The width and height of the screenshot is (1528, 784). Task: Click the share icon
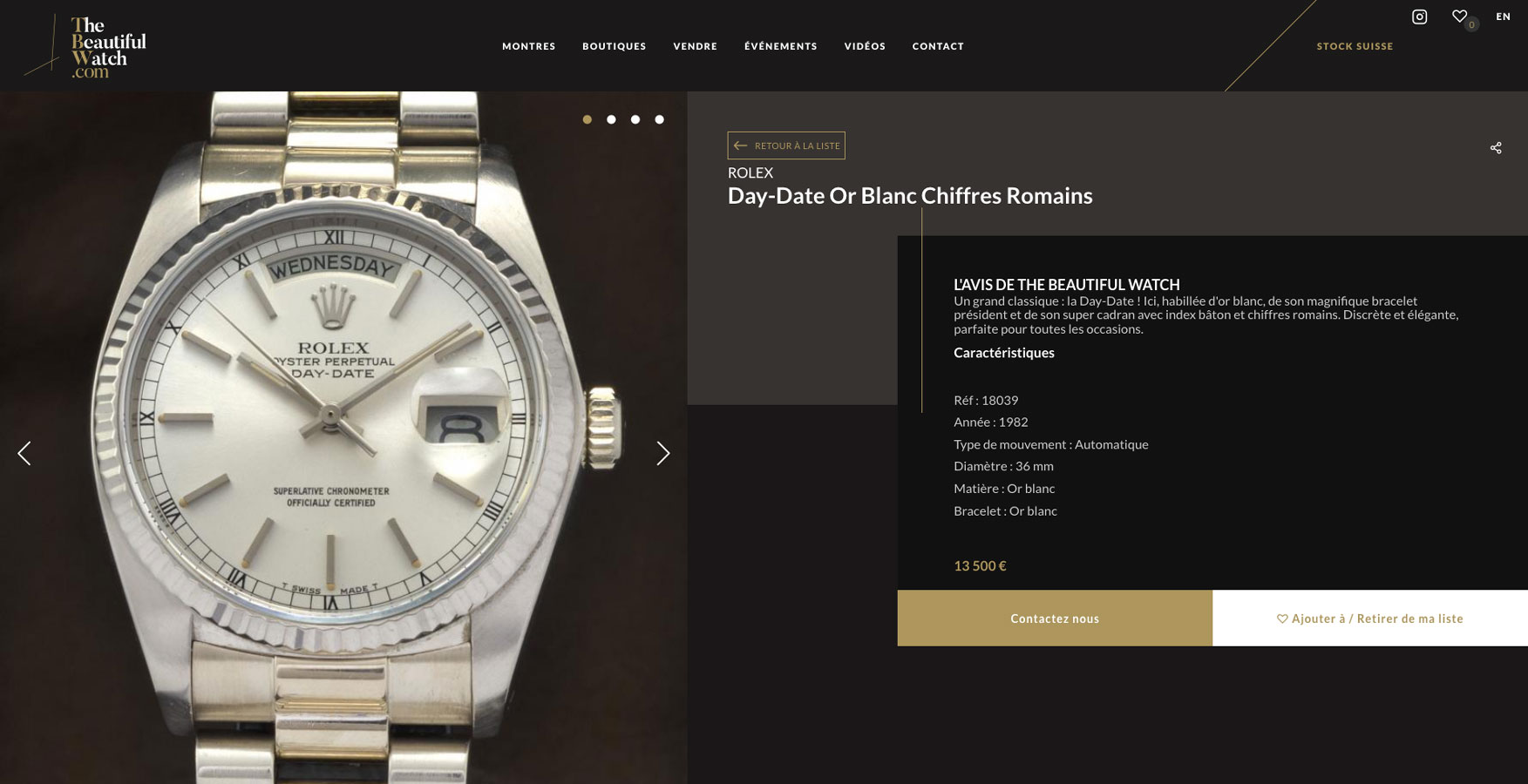pyautogui.click(x=1496, y=148)
